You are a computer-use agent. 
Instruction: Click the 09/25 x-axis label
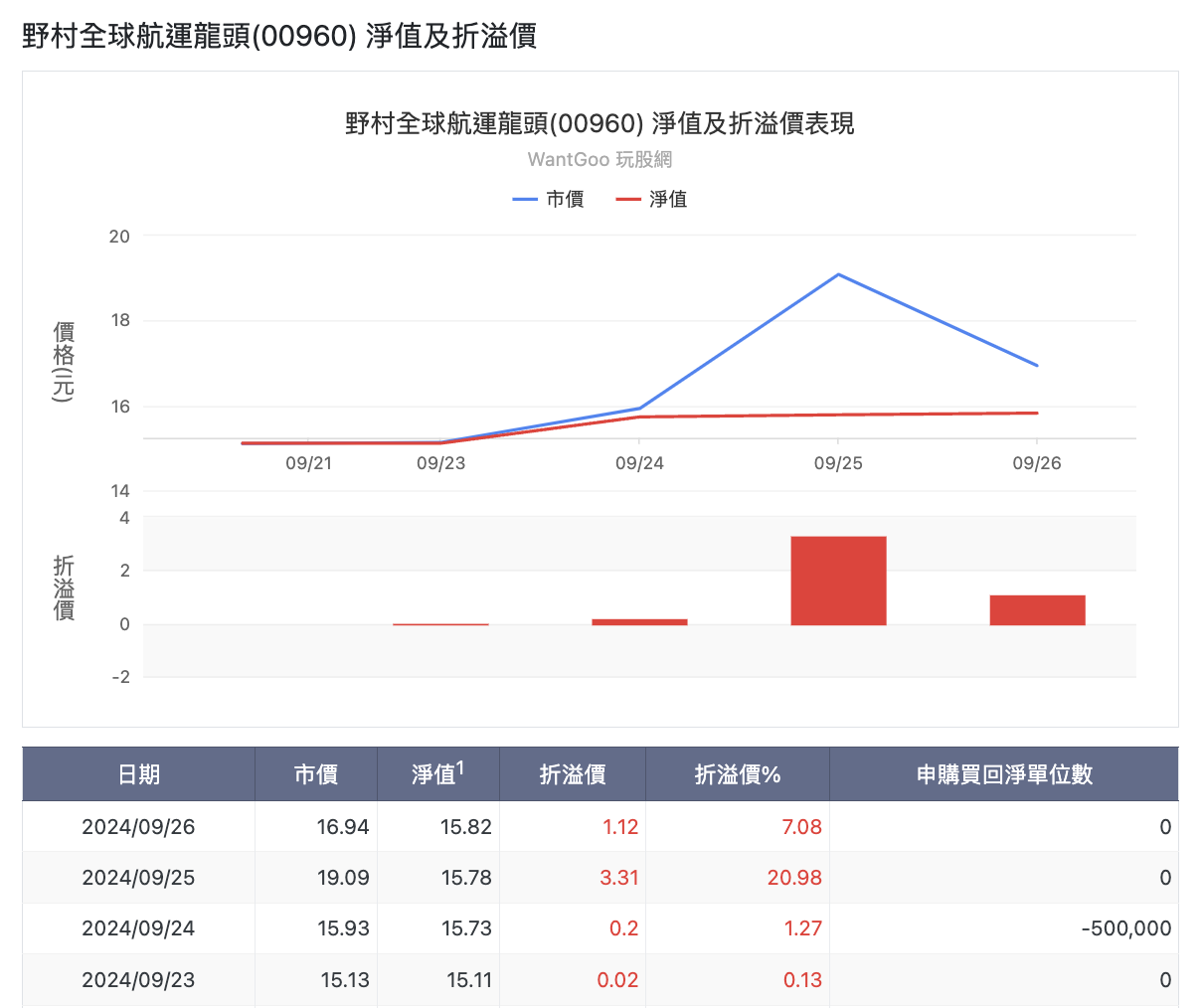coord(838,463)
